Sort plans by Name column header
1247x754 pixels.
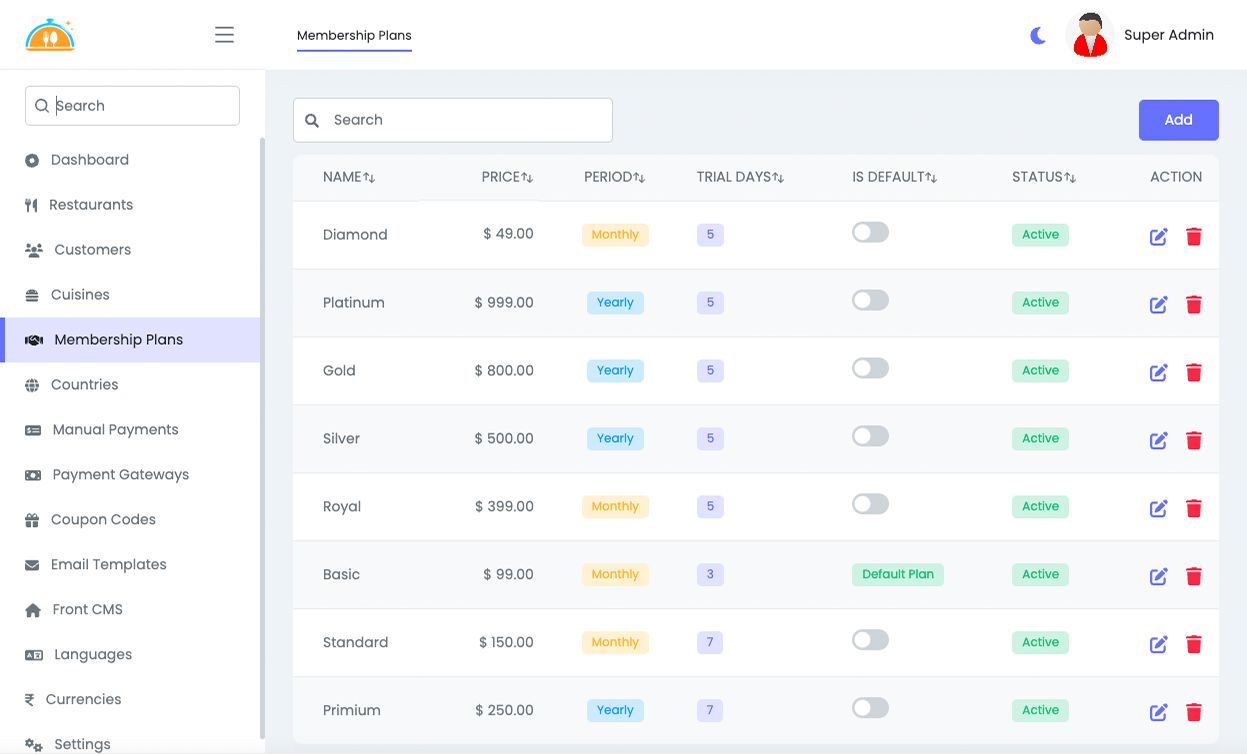click(348, 177)
